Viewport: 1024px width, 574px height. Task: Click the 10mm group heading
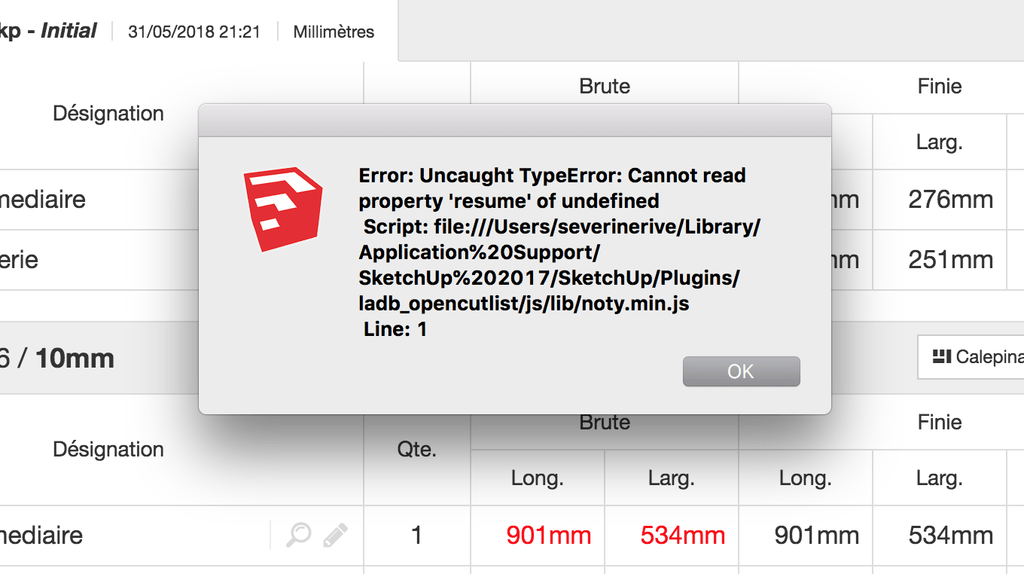tap(74, 358)
